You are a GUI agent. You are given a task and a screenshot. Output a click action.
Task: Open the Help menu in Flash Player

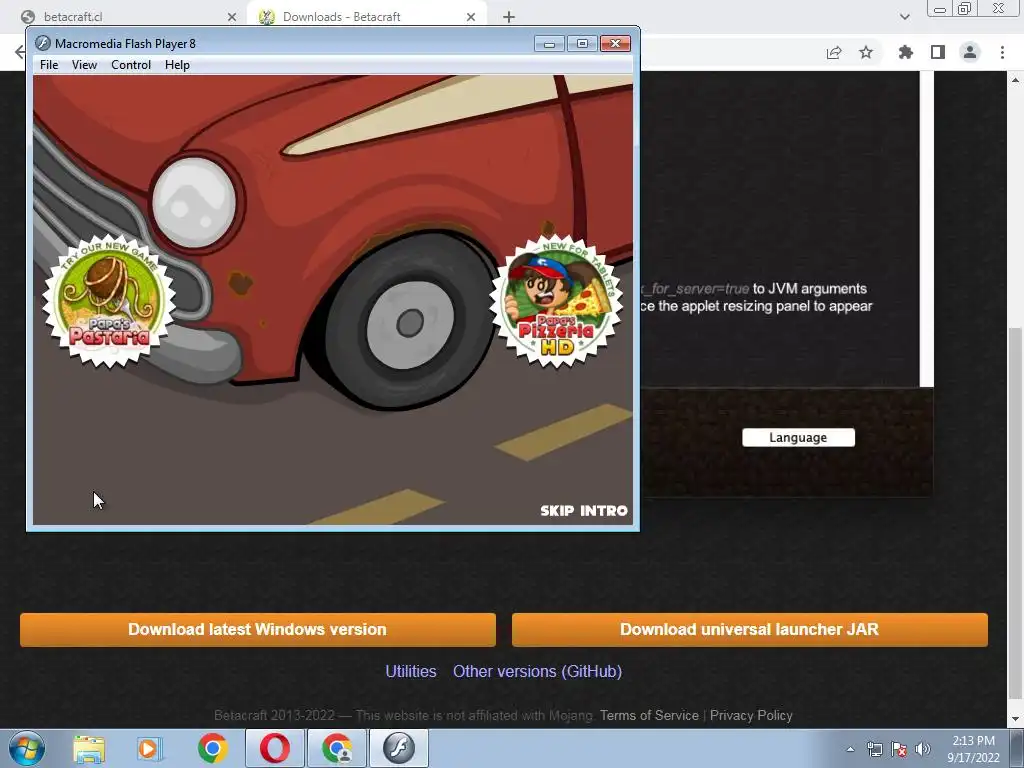177,65
